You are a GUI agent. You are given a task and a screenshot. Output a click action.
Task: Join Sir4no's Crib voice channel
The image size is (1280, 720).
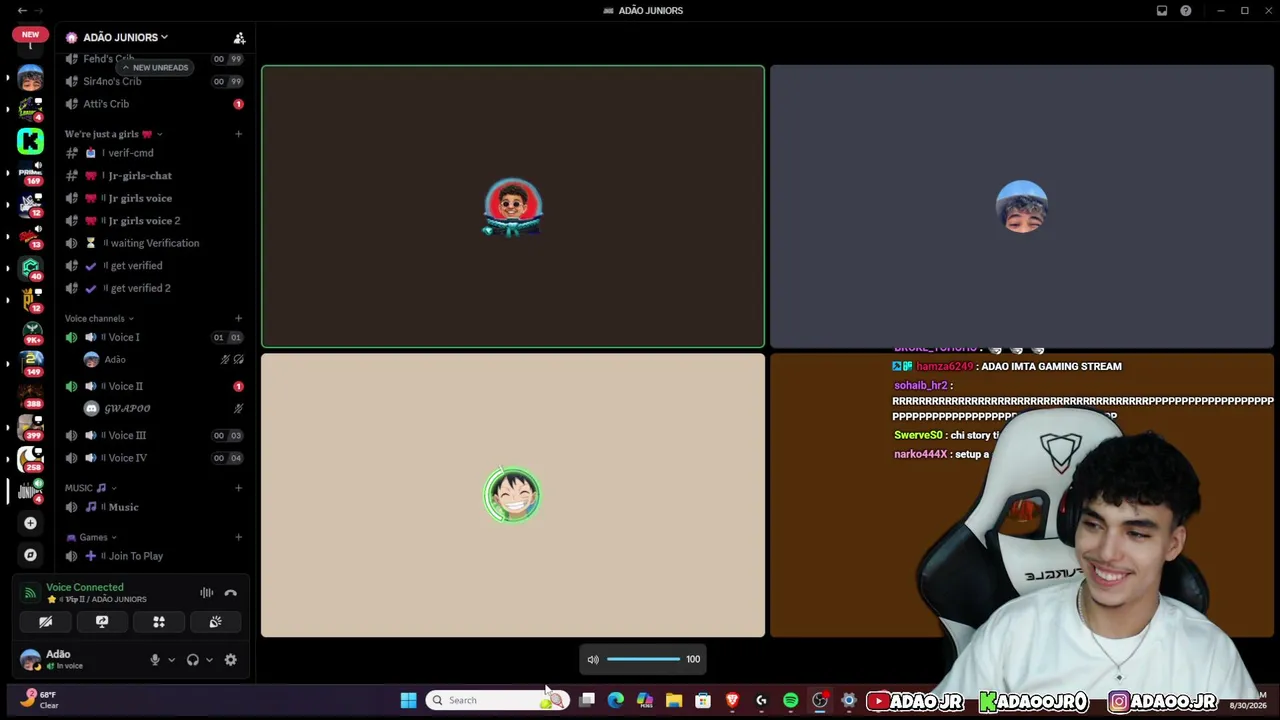pos(154,81)
